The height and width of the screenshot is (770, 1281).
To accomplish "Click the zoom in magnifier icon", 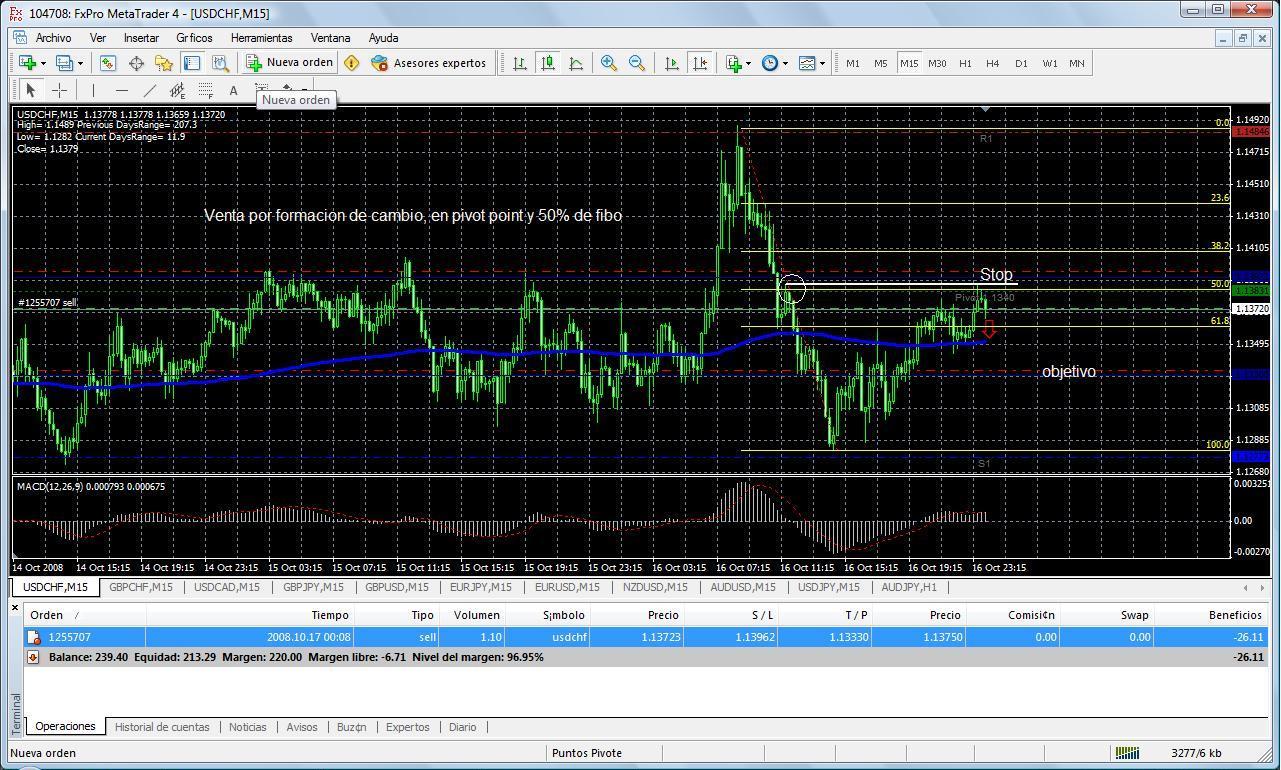I will (x=608, y=63).
